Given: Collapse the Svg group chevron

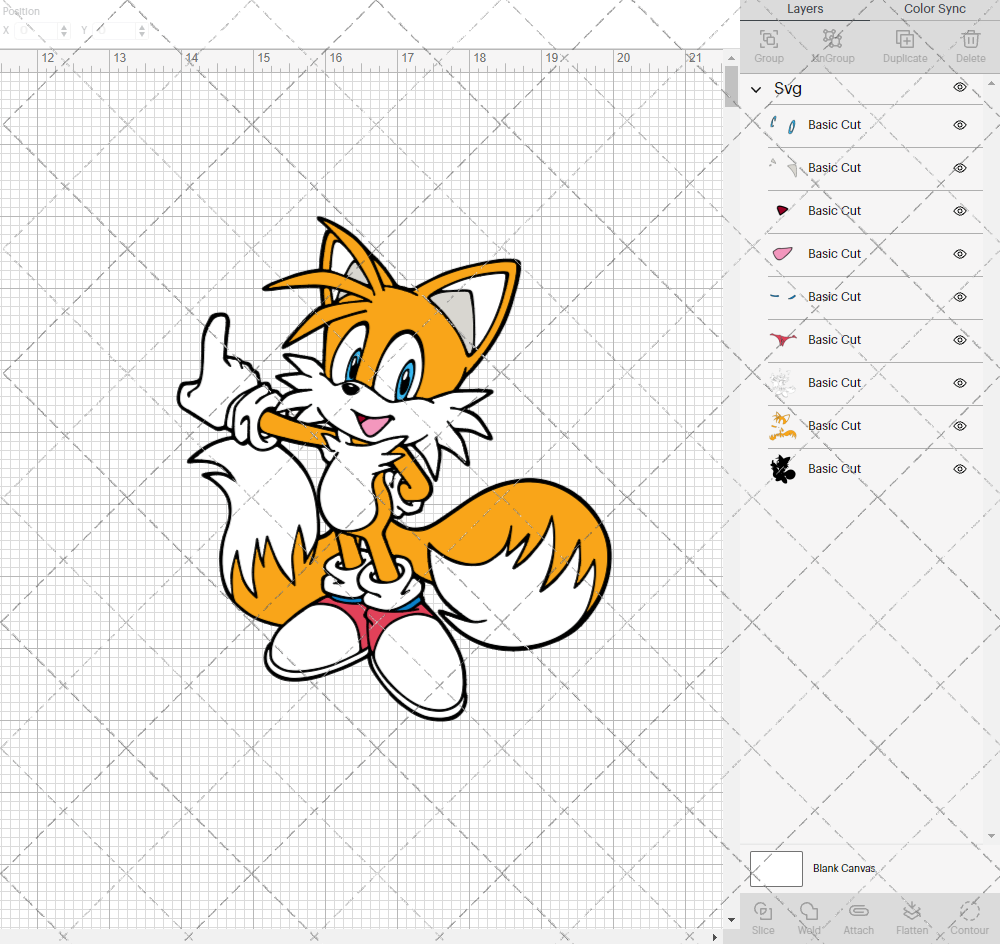Looking at the screenshot, I should pyautogui.click(x=756, y=89).
